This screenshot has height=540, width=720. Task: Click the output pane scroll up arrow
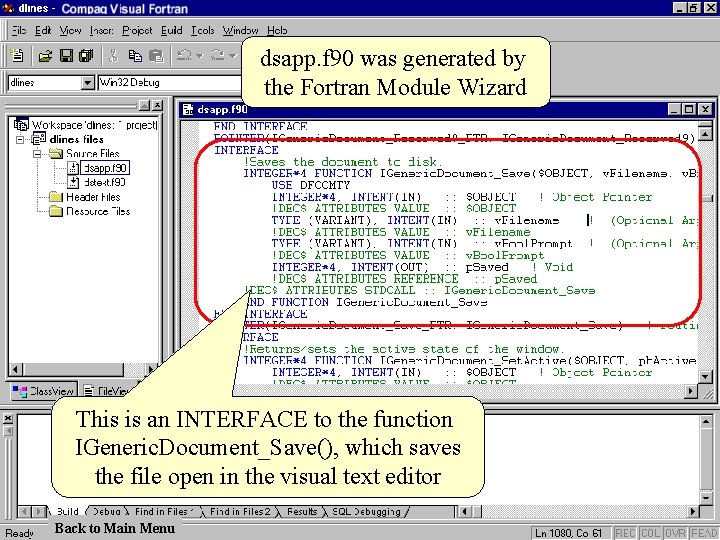(706, 421)
